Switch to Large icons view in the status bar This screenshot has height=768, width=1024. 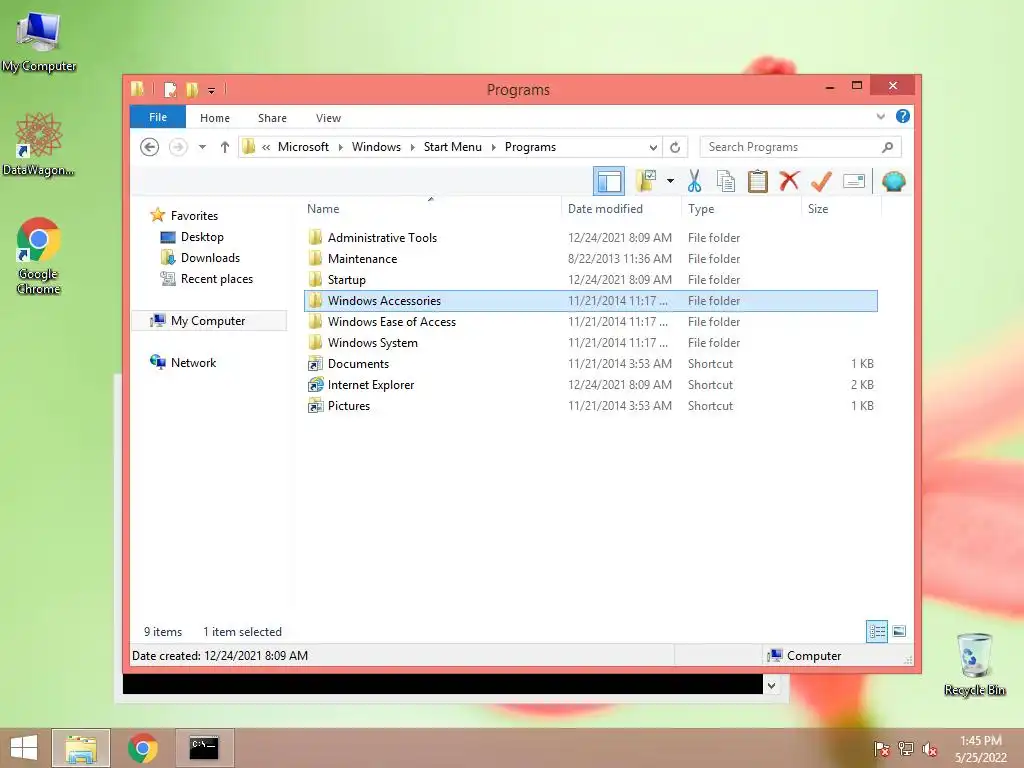pyautogui.click(x=899, y=631)
